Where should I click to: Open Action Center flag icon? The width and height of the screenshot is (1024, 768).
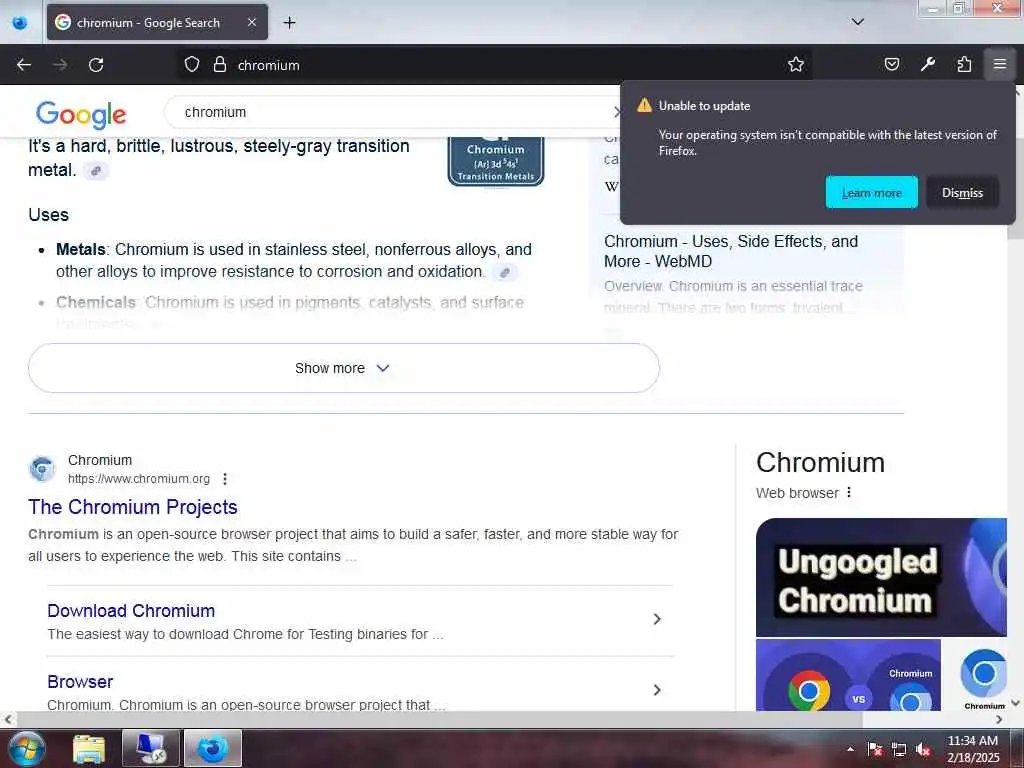coord(874,749)
